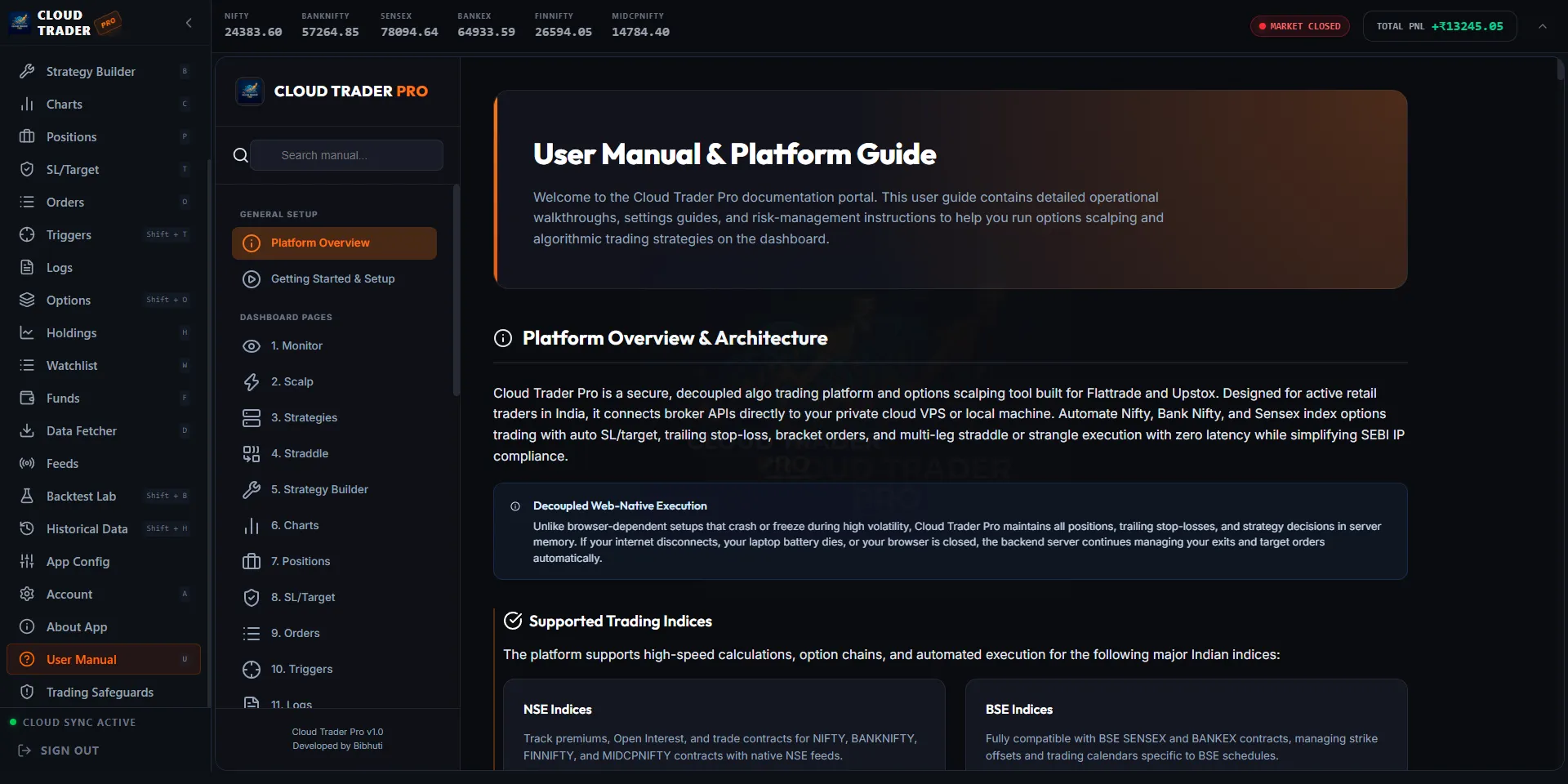Click the Trading Safeguards shield icon
This screenshot has width=1568, height=784.
[27, 692]
